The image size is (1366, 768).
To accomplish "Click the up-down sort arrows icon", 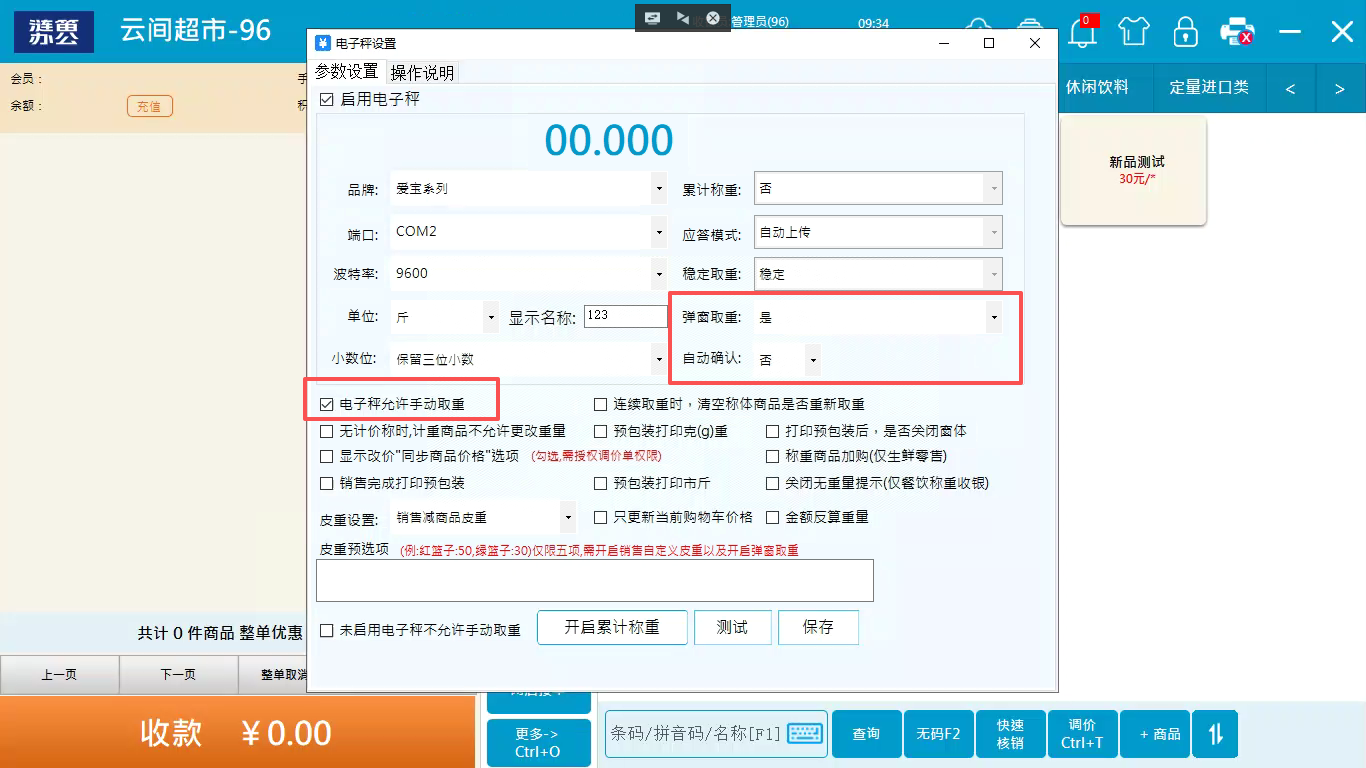I will pos(1215,733).
